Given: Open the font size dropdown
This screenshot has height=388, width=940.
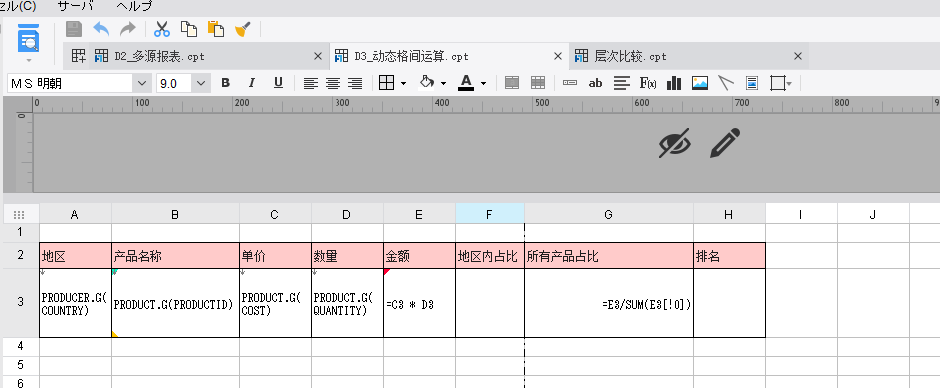Looking at the screenshot, I should (x=201, y=83).
